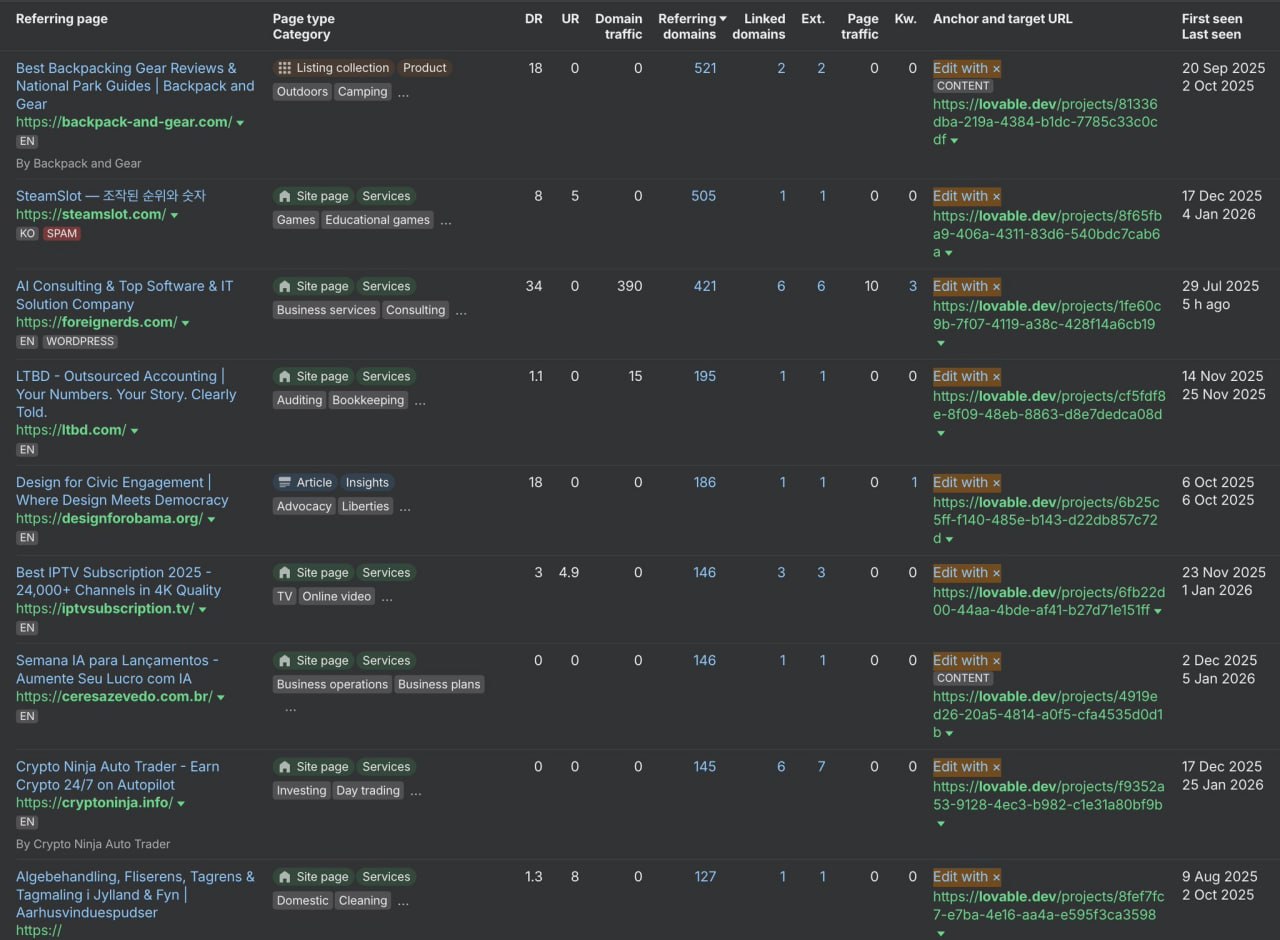Open the dropdown caret beside backpack-and-gear.com URL

(x=240, y=123)
